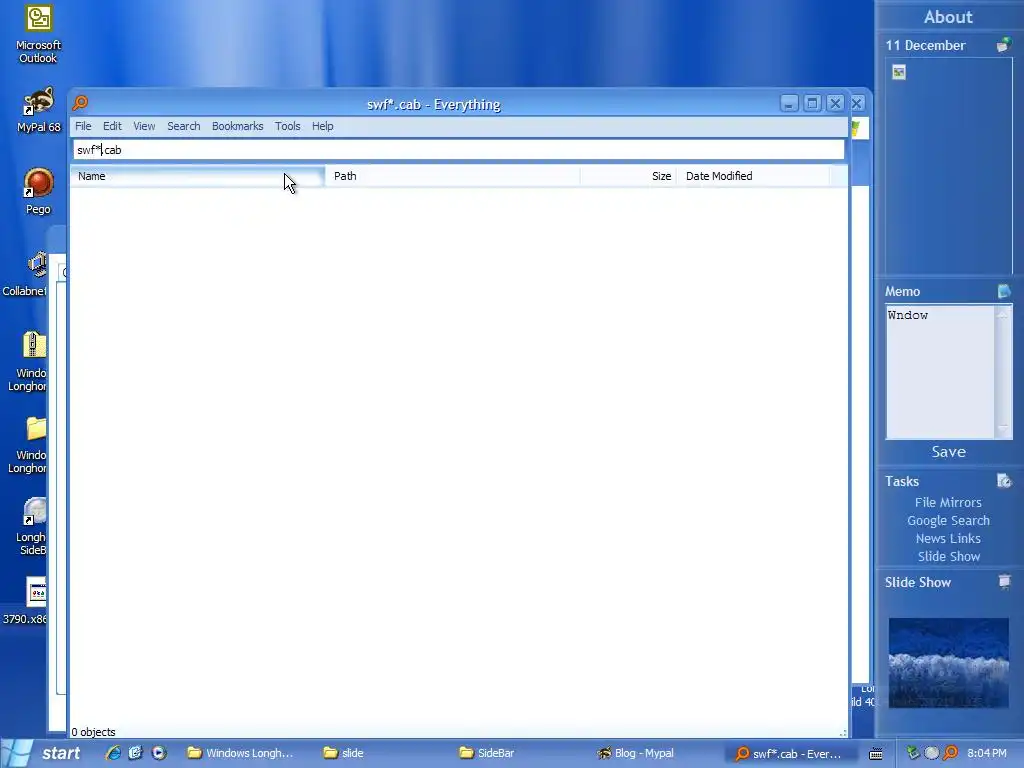Open Longhorn SideBar desktop shortcut

point(32,526)
